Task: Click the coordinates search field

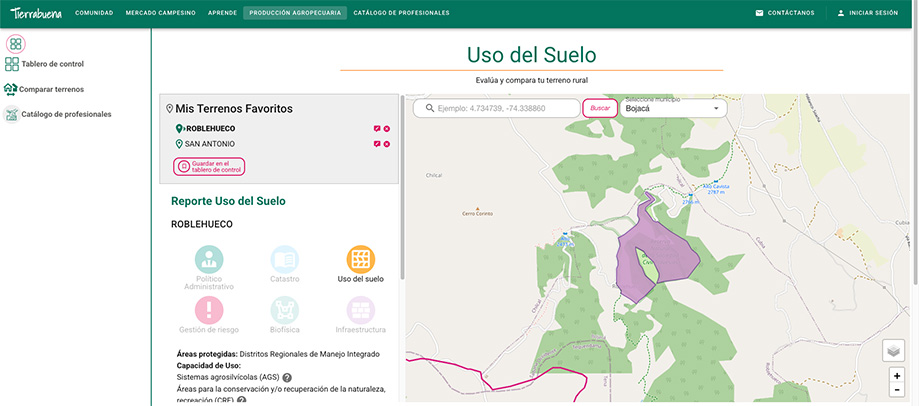Action: coord(496,108)
